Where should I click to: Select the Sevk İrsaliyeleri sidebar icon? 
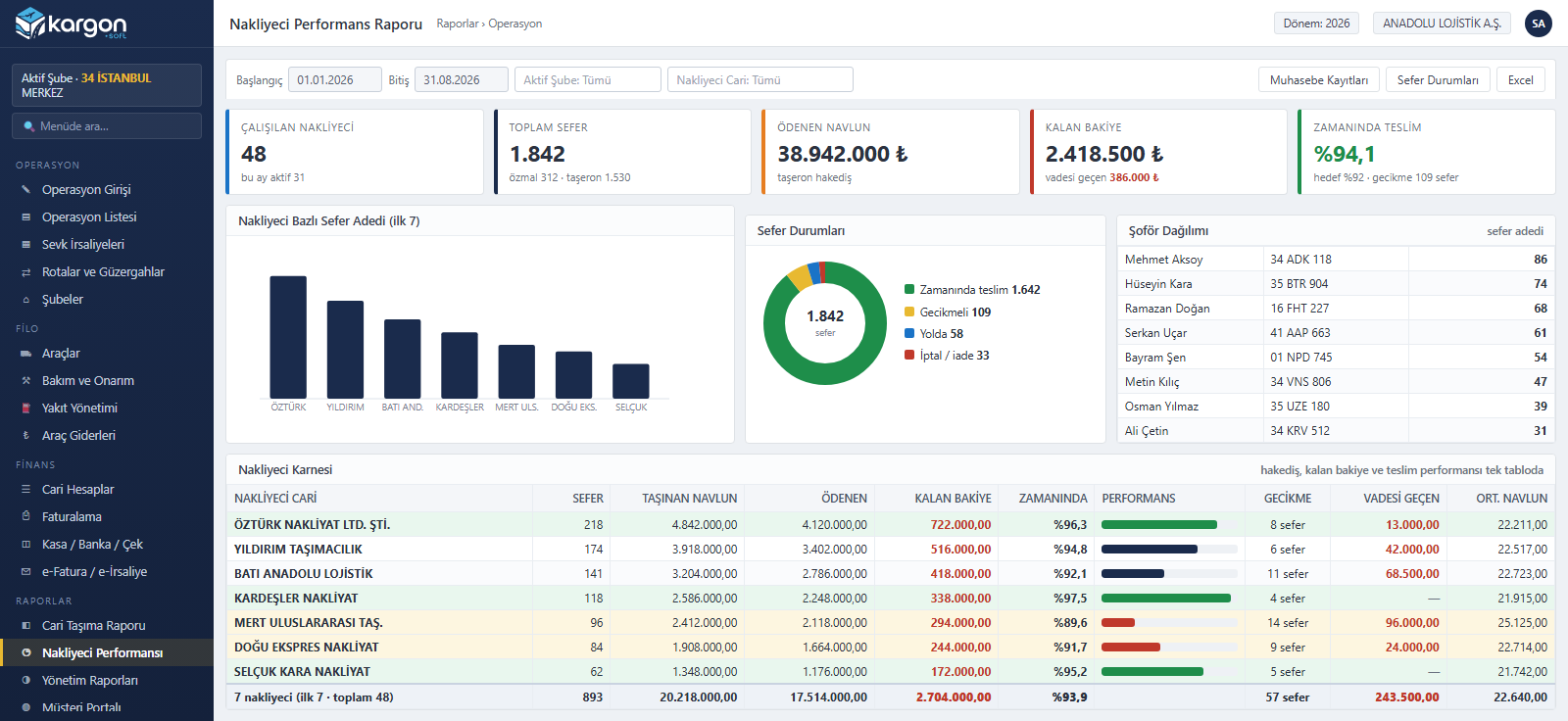(x=26, y=245)
